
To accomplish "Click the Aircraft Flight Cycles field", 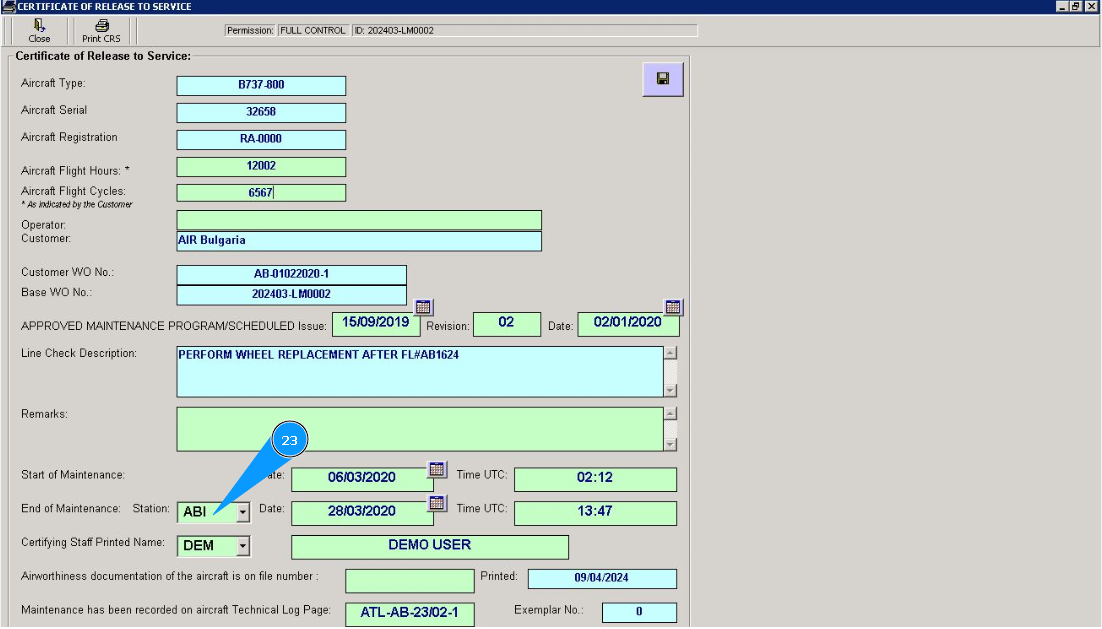I will point(261,193).
